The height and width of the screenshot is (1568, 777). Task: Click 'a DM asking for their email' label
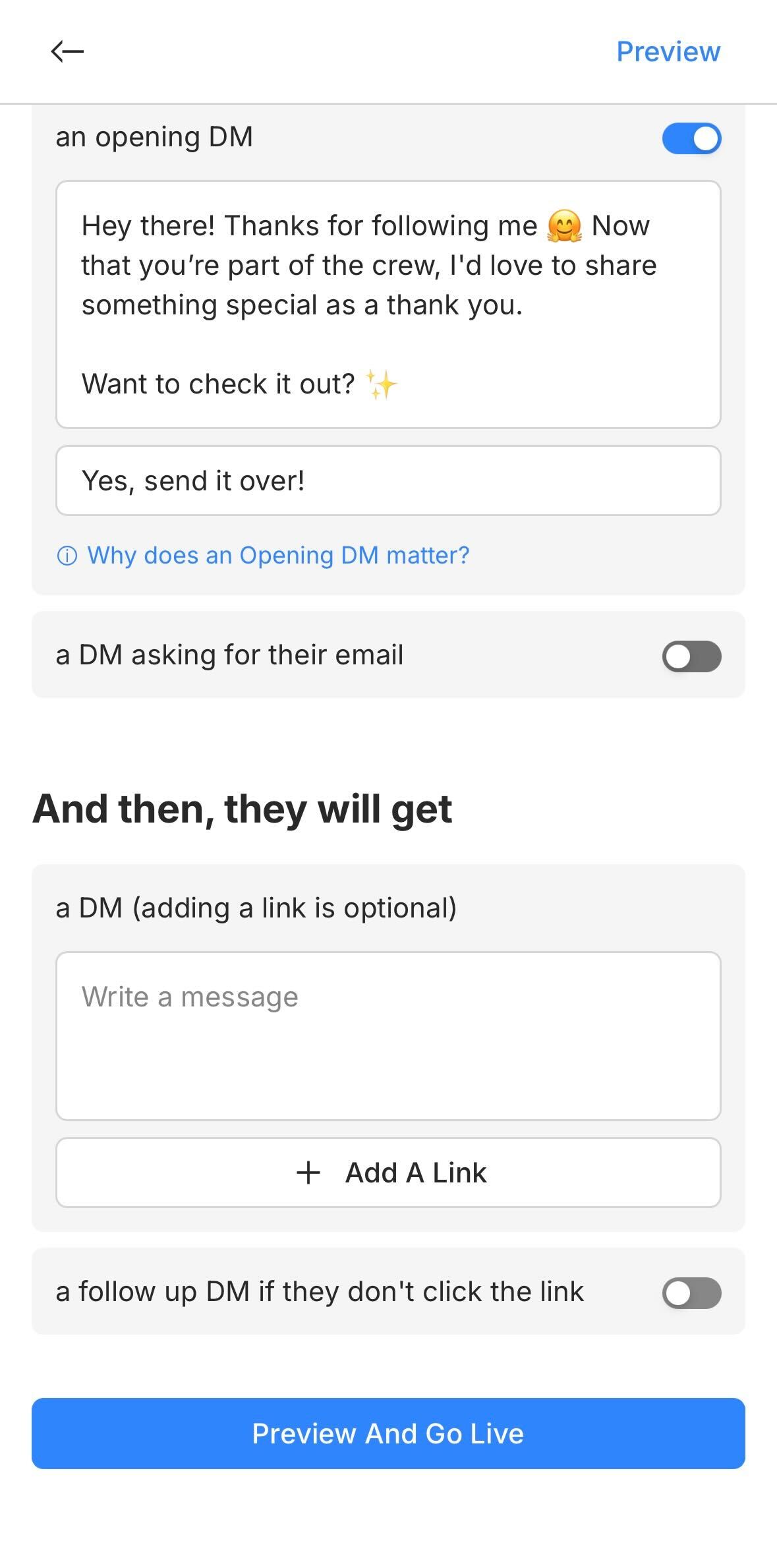click(229, 655)
